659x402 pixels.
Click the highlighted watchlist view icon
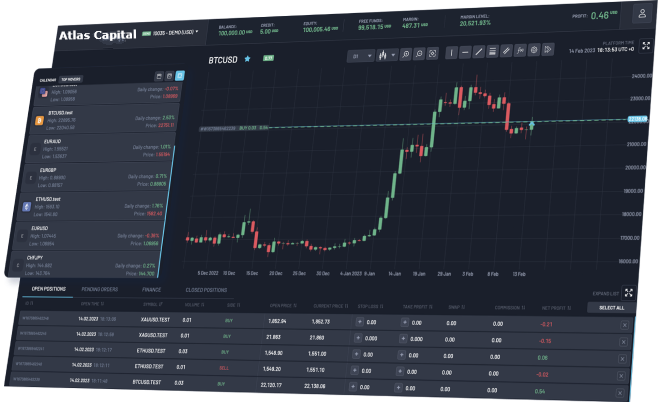pos(180,76)
